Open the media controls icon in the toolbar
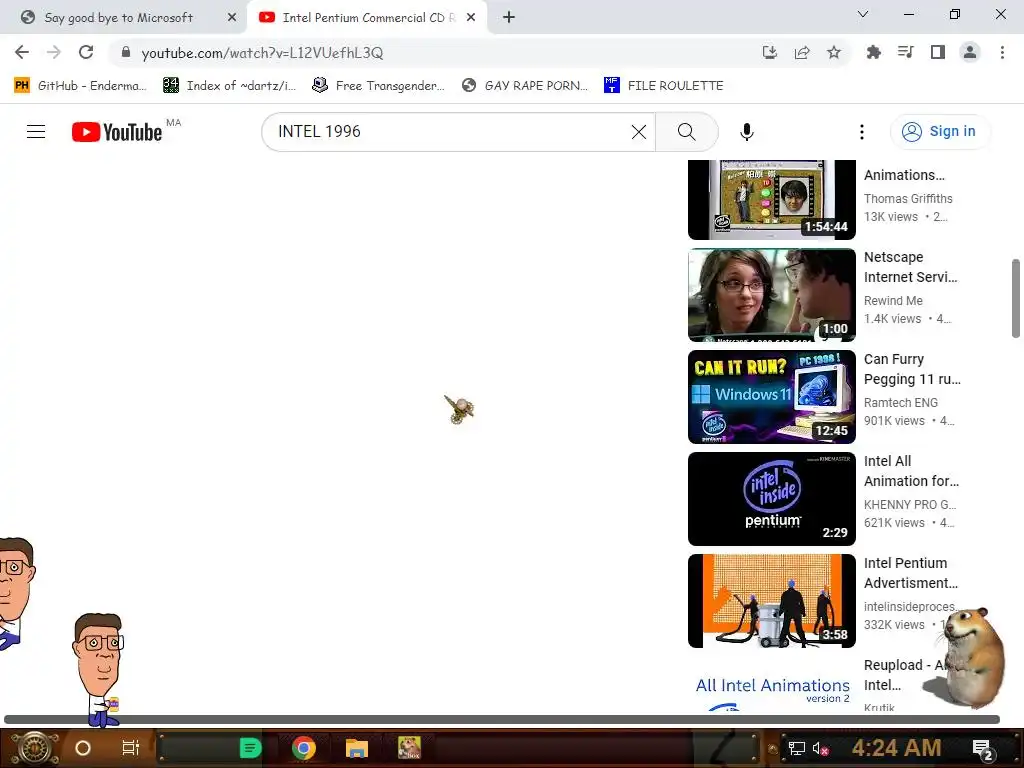1024x768 pixels. click(x=905, y=52)
